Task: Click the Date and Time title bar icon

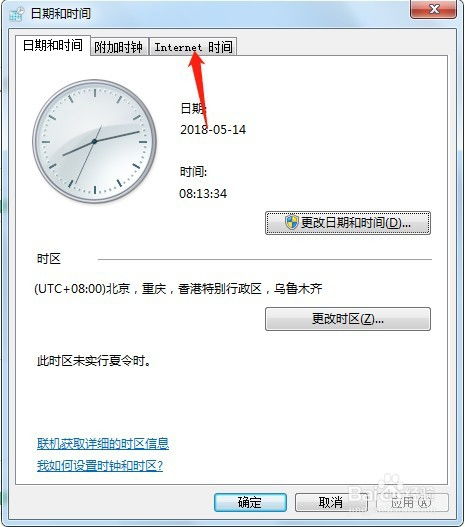Action: pos(16,14)
